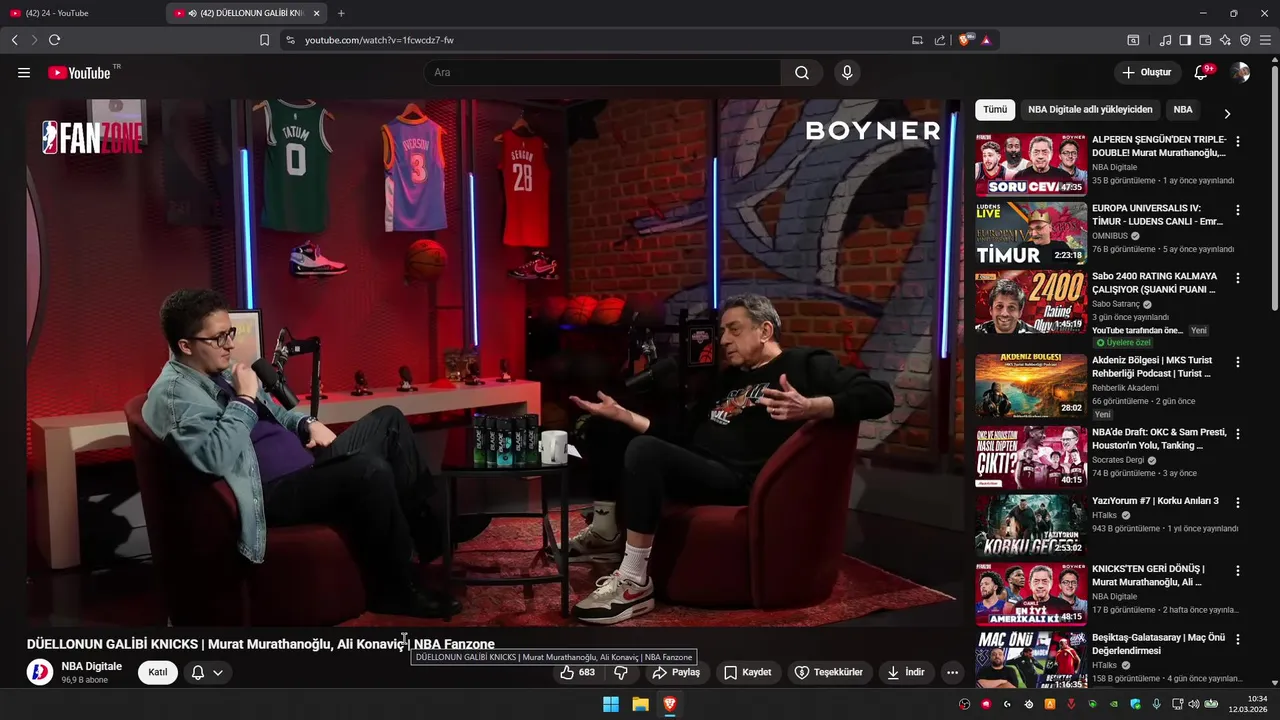The width and height of the screenshot is (1280, 720).
Task: Share page link from address bar
Action: pos(940,40)
